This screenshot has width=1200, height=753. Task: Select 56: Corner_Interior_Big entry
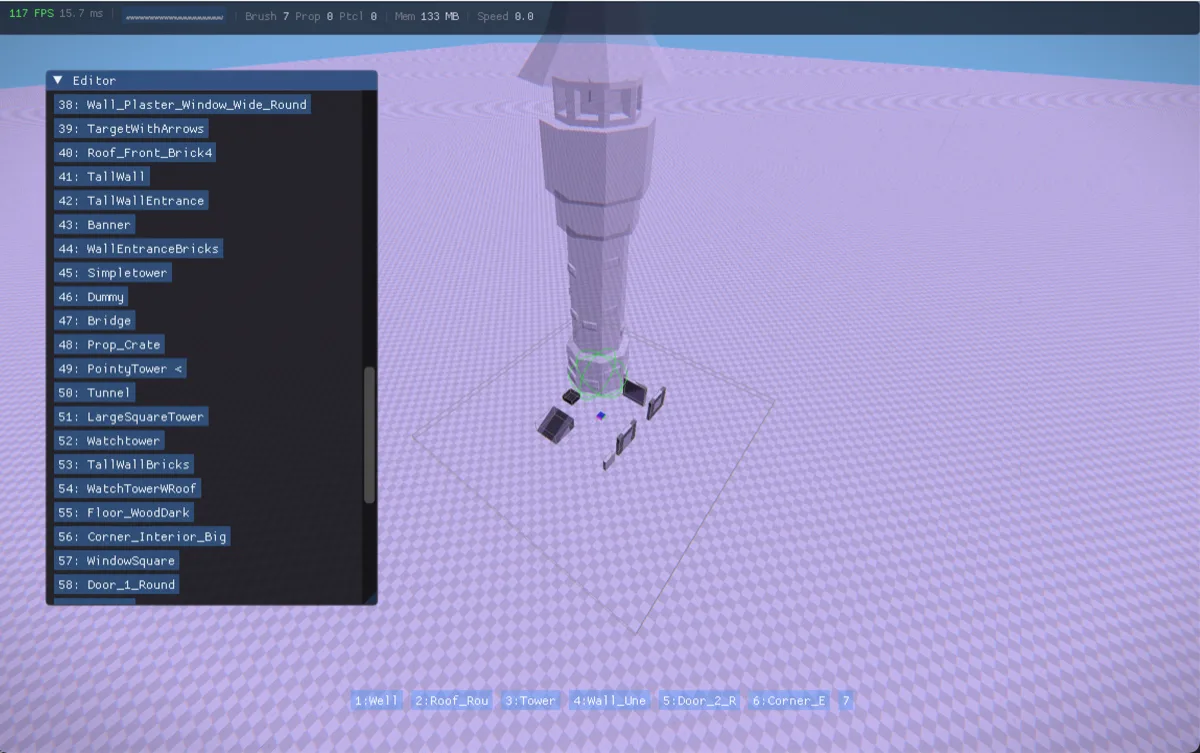(x=142, y=536)
